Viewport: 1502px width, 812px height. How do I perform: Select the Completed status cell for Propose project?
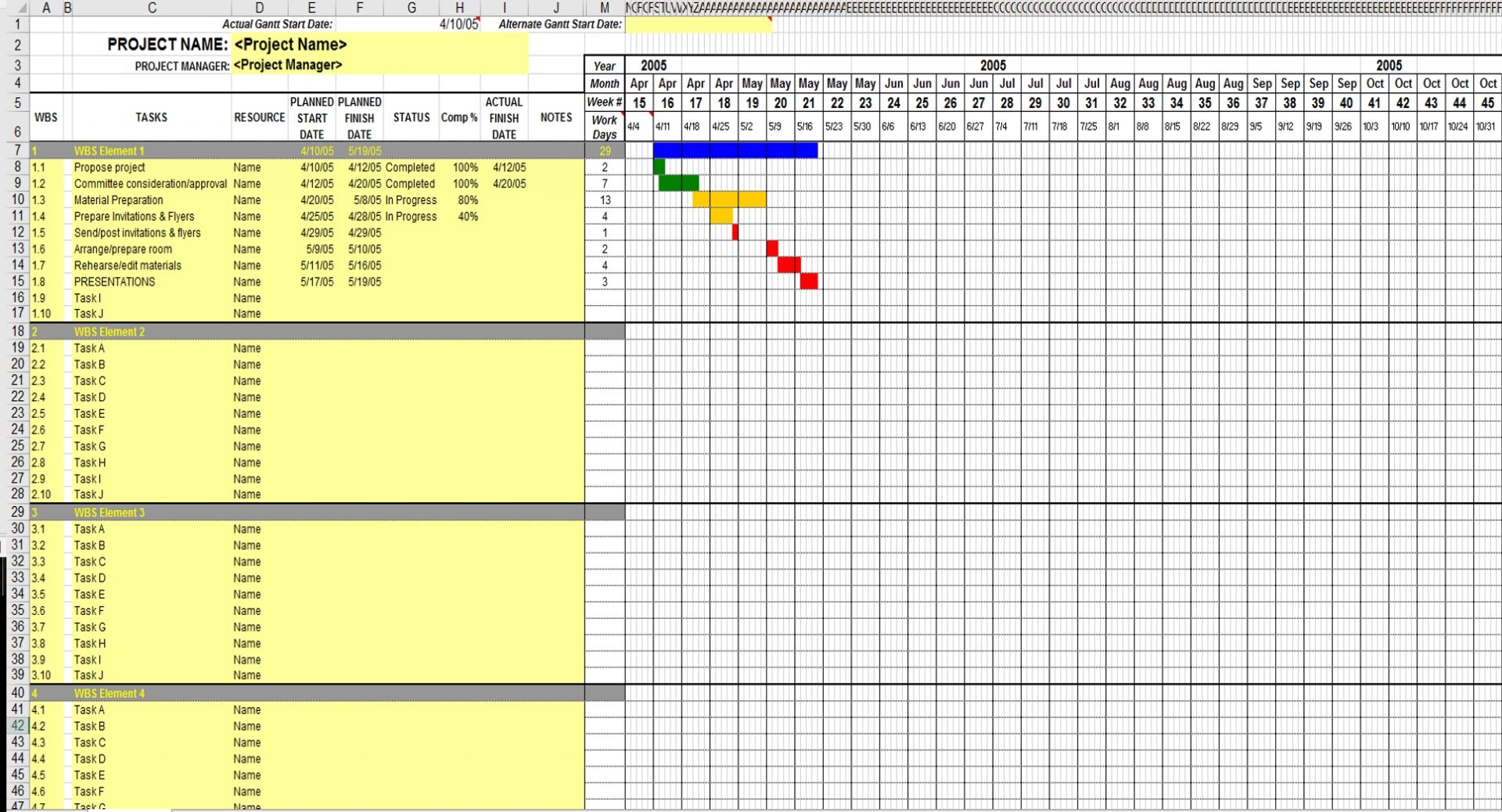(411, 167)
